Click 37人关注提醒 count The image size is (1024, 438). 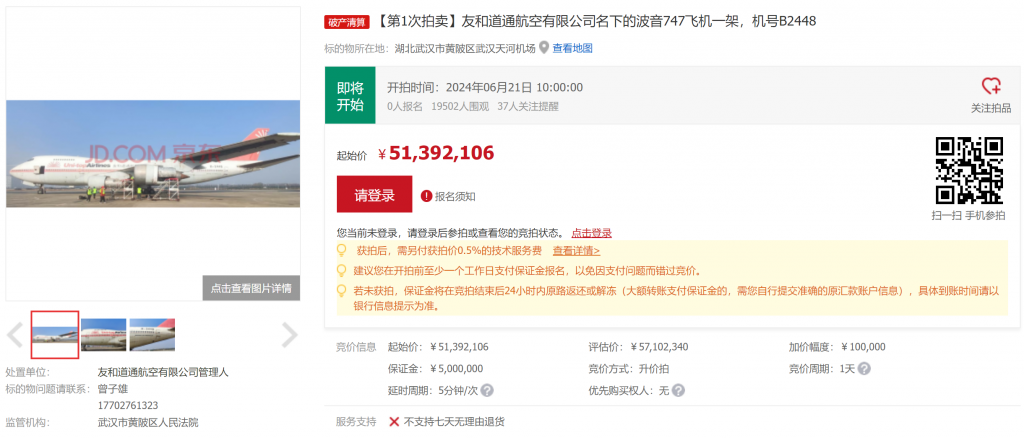[x=528, y=106]
